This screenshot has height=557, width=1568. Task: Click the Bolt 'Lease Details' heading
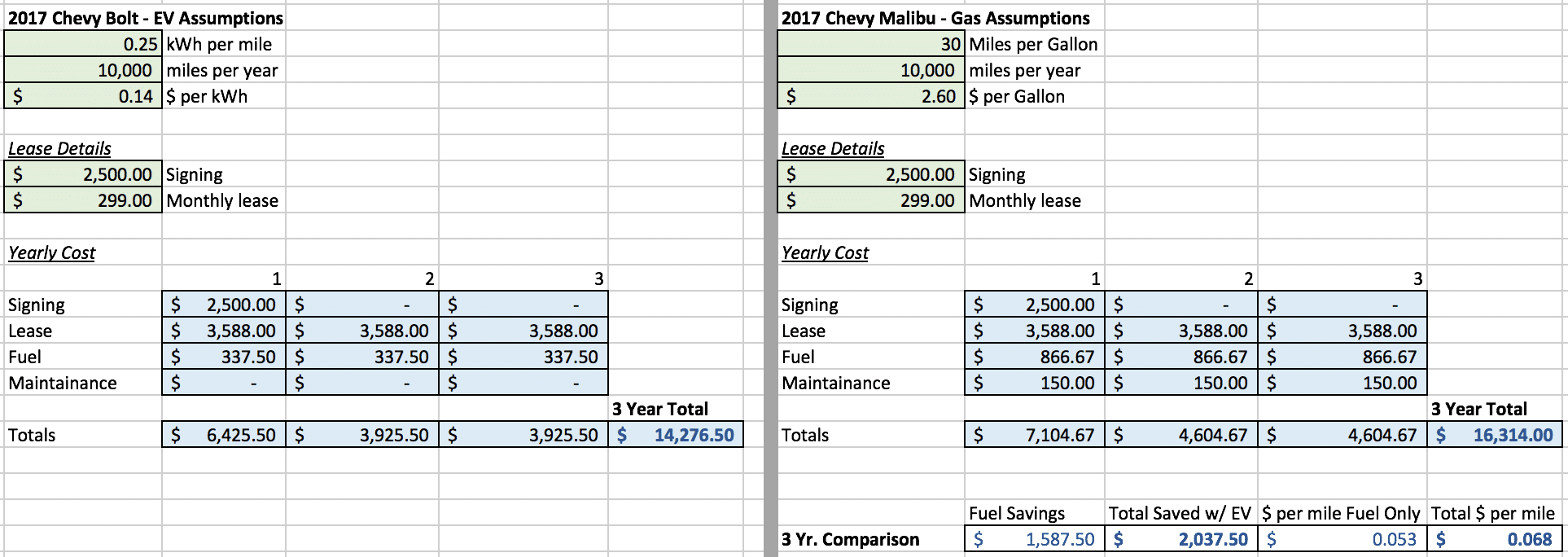point(59,148)
